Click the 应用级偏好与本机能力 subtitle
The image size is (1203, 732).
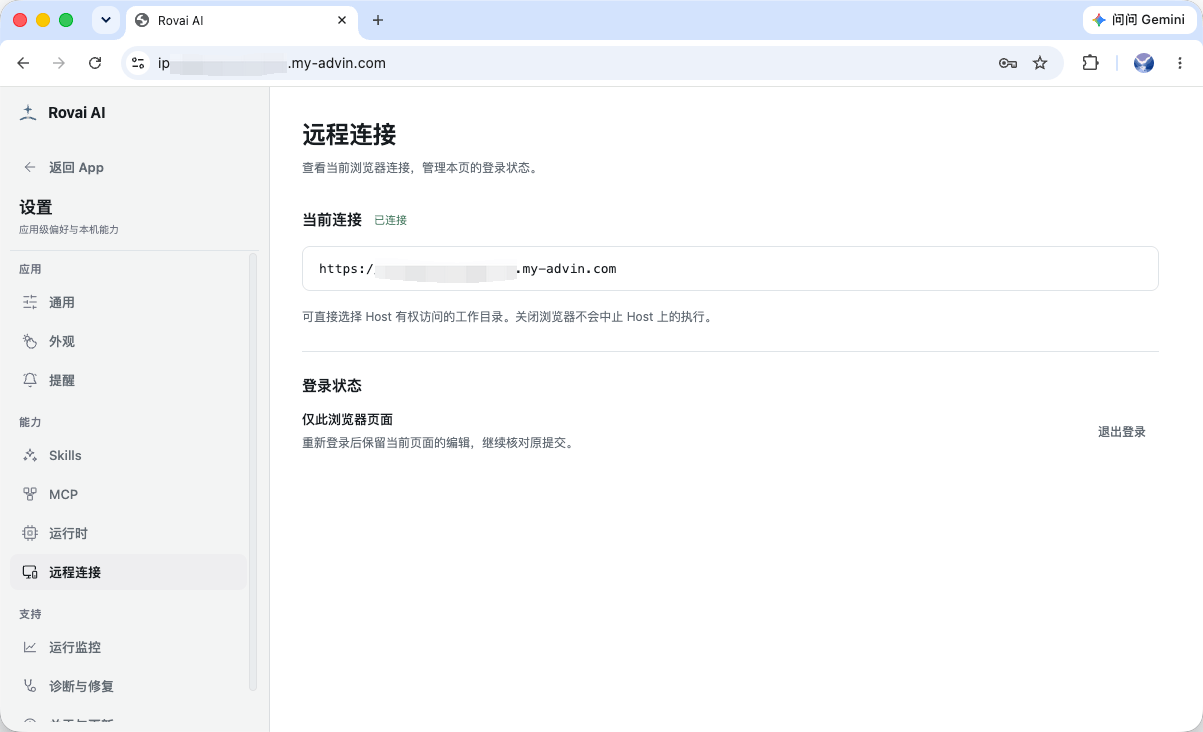pos(68,230)
